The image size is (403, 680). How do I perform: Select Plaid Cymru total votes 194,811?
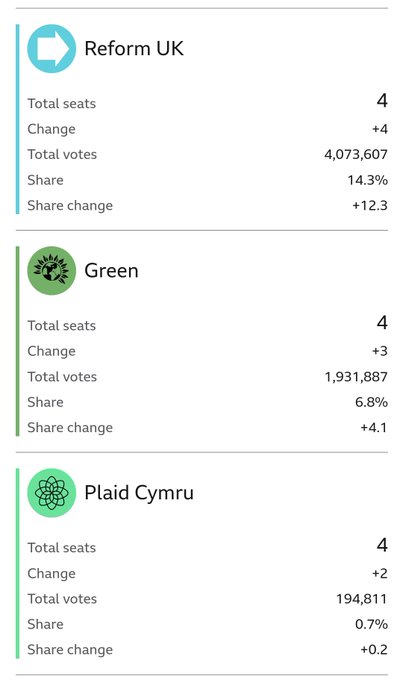[x=361, y=599]
